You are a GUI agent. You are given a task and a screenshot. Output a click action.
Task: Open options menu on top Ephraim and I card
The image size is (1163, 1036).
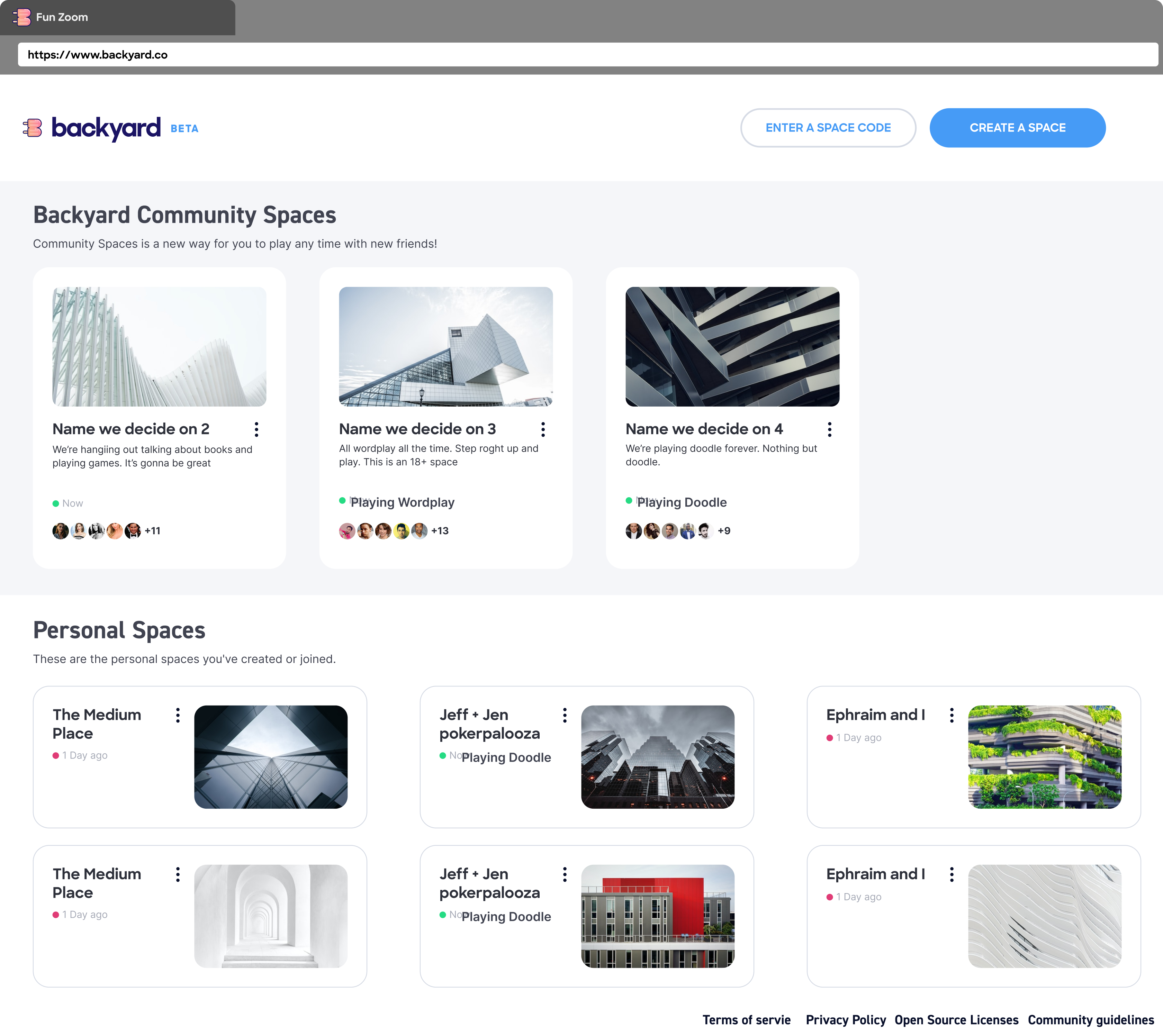tap(951, 716)
